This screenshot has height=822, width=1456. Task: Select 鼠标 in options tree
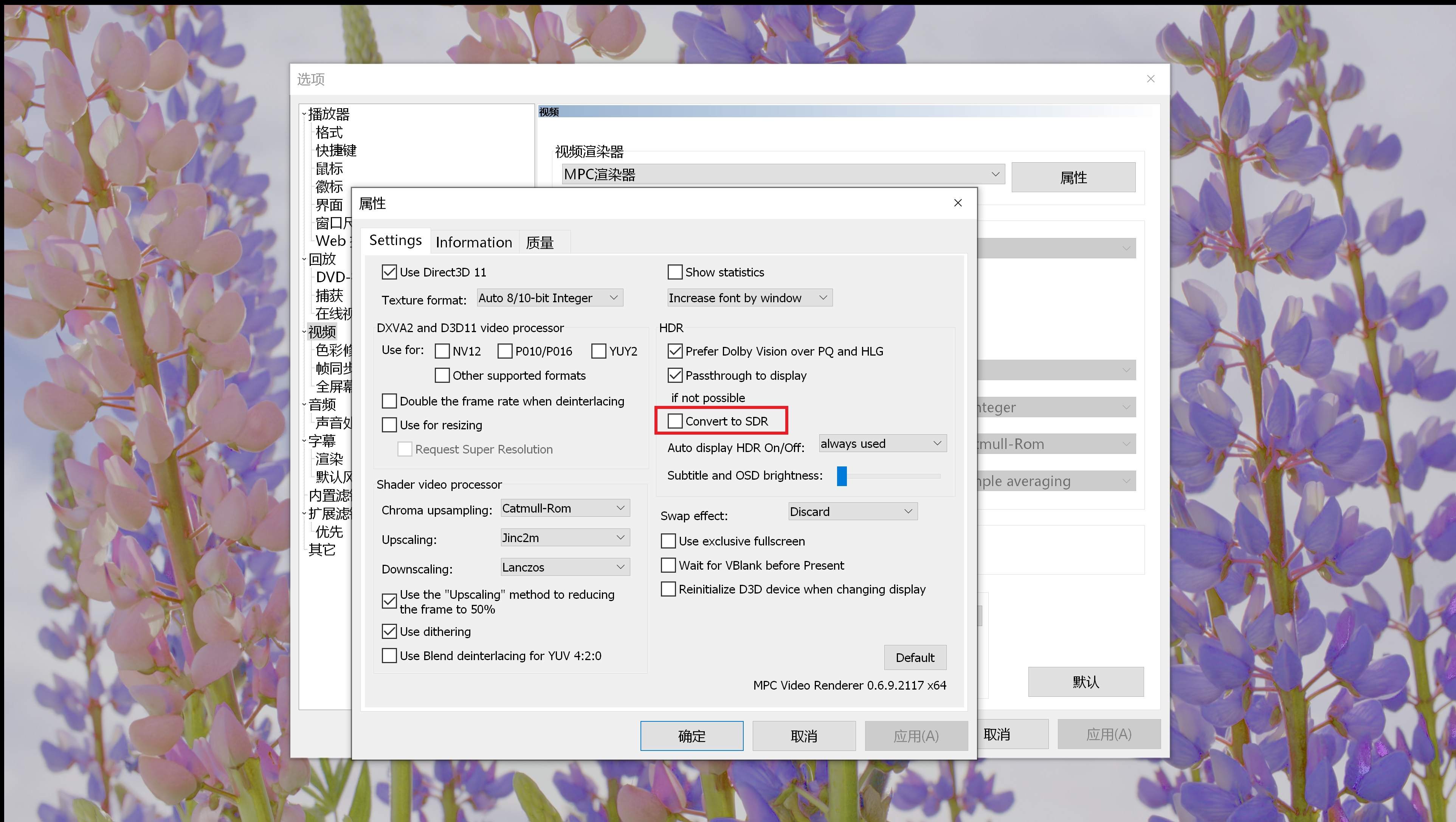[329, 168]
